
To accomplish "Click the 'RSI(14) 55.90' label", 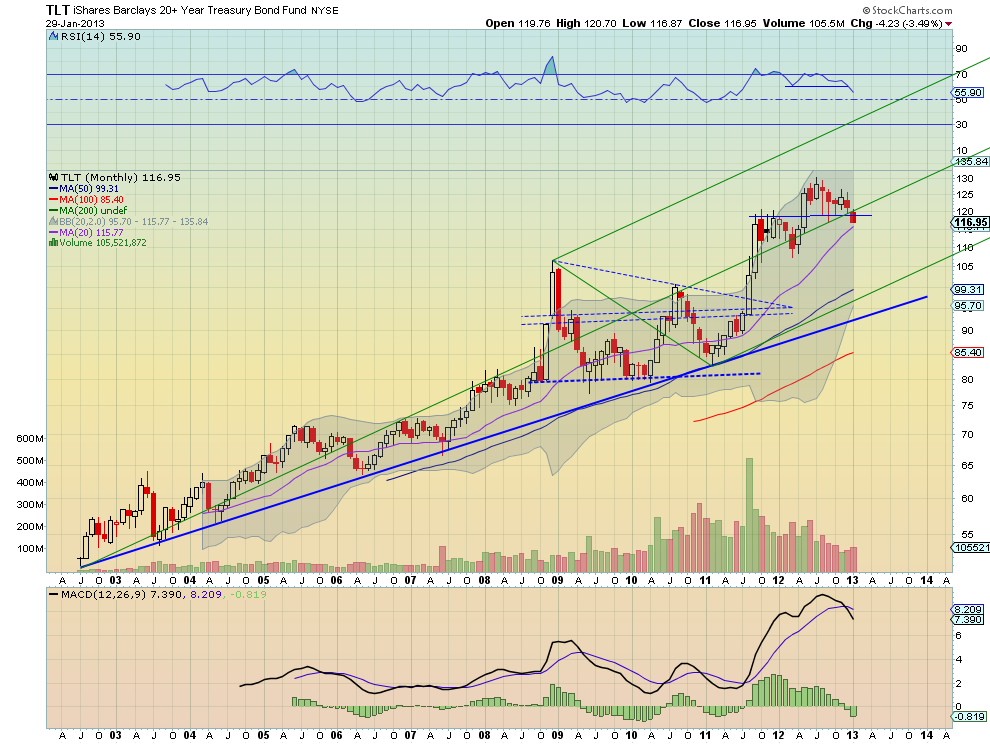I will tap(101, 37).
